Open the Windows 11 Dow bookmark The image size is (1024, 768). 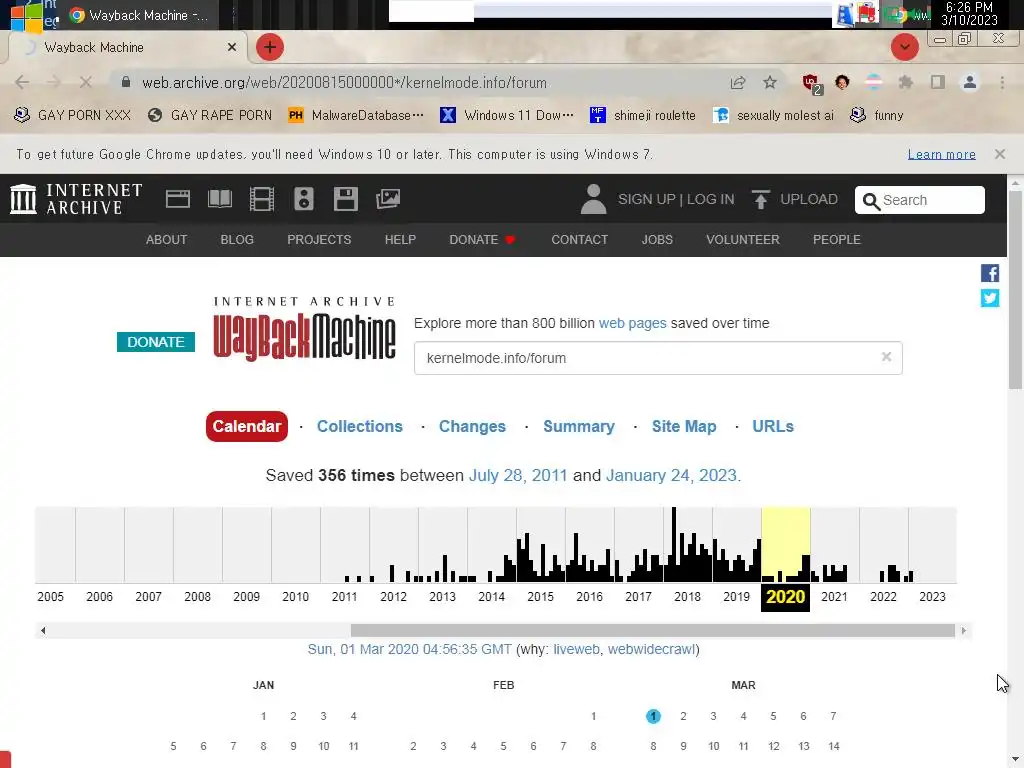point(507,116)
